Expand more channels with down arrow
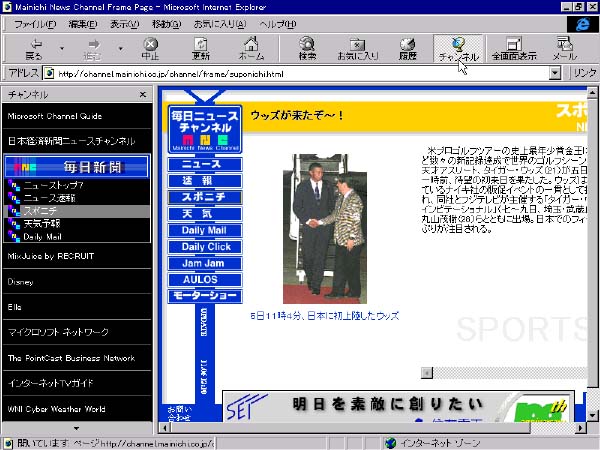 tap(77, 428)
